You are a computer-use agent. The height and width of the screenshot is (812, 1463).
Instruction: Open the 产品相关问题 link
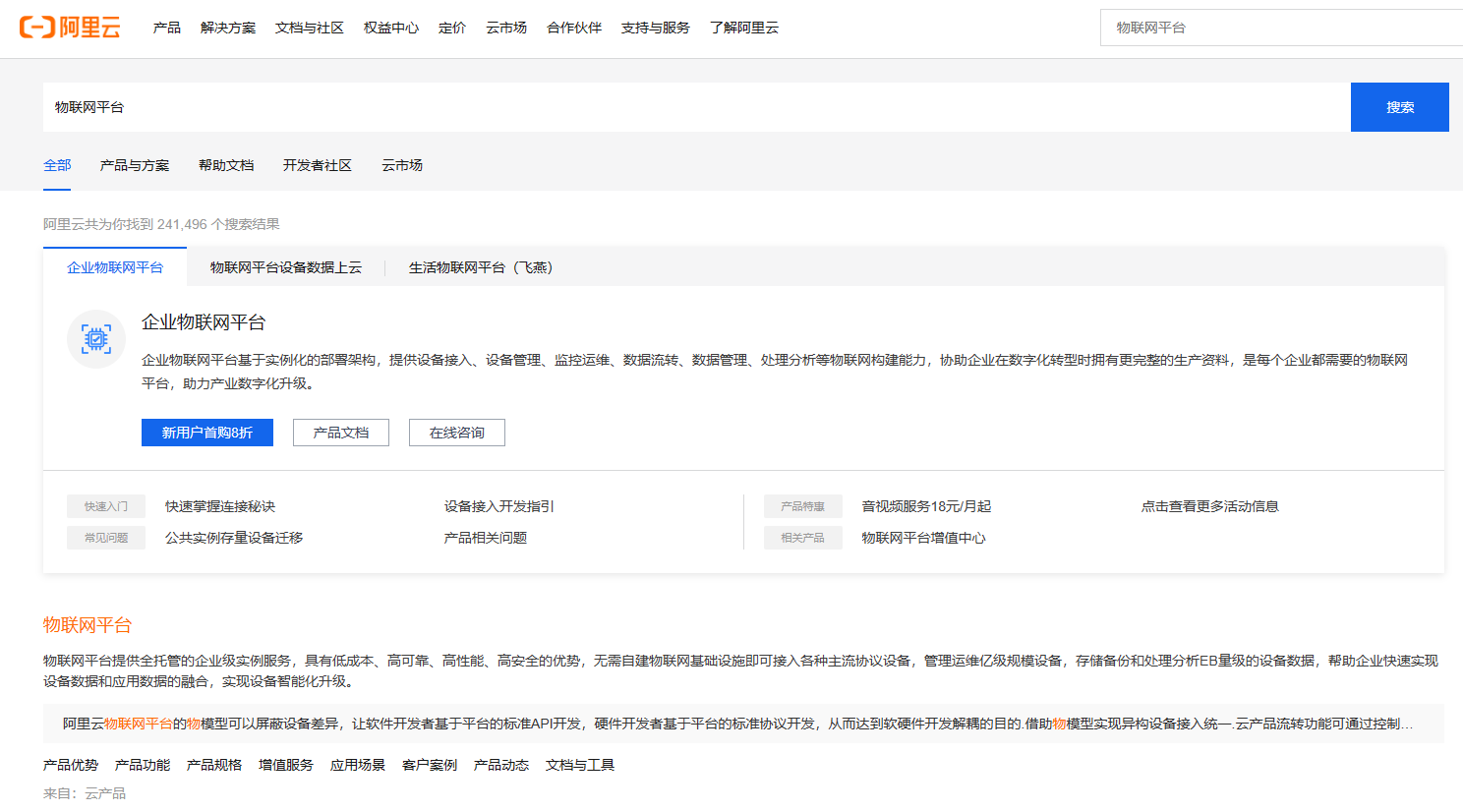[486, 538]
